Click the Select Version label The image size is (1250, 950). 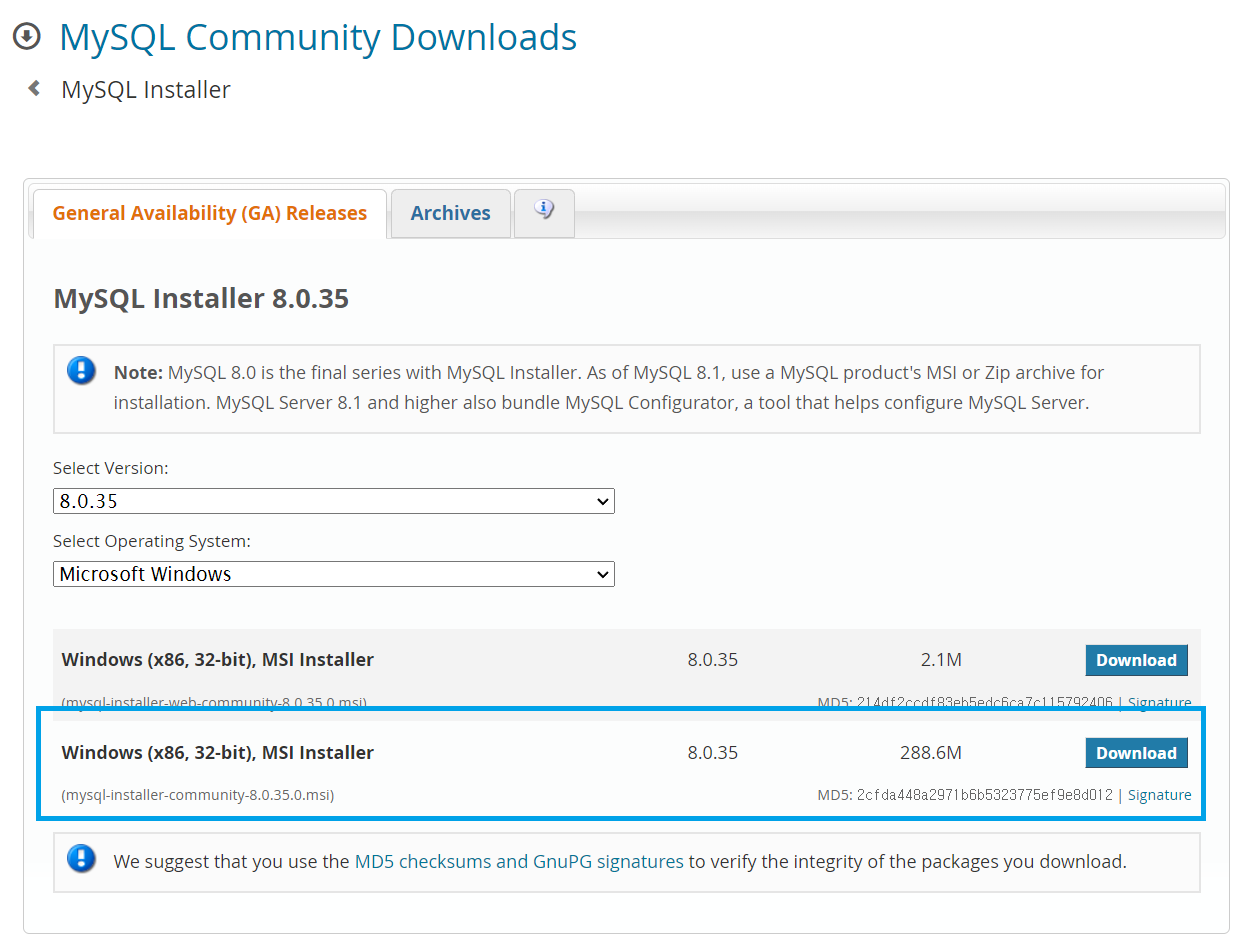111,467
